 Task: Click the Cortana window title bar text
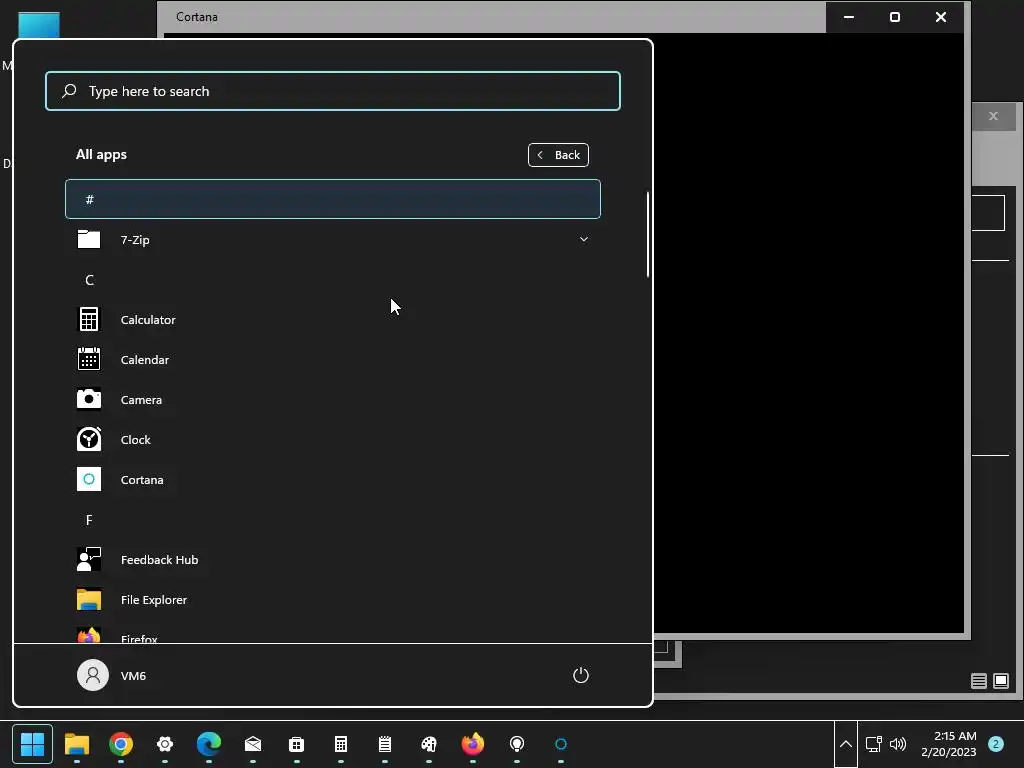click(197, 17)
